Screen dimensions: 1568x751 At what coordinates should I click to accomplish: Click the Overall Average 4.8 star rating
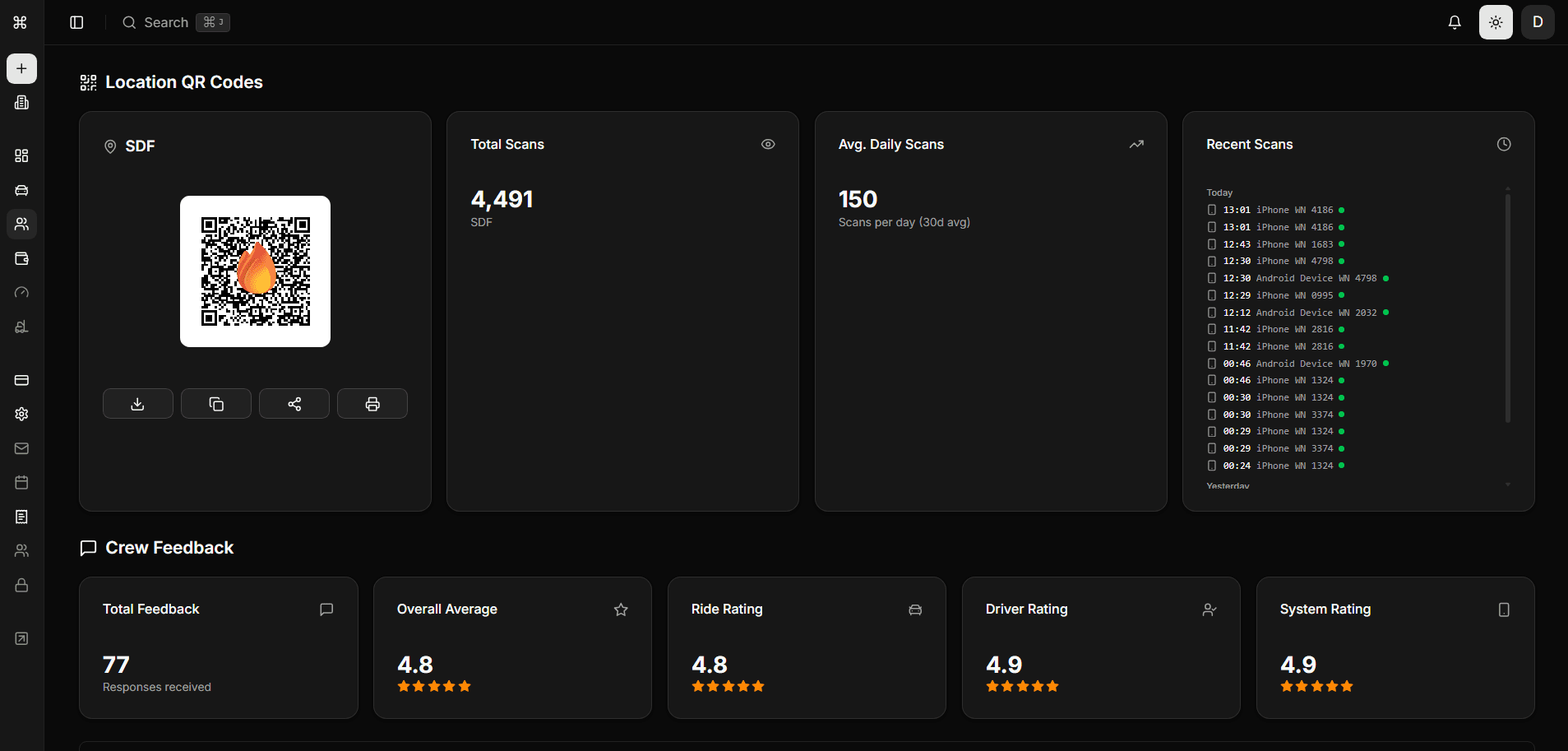[434, 686]
